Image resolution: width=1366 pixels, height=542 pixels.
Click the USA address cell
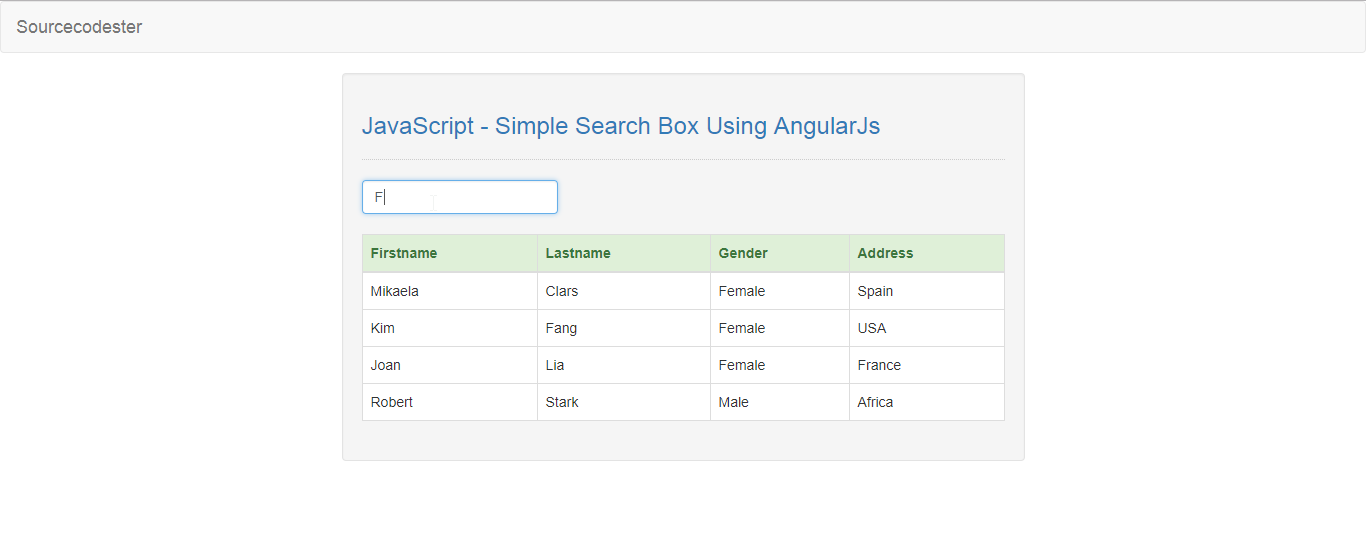tap(927, 328)
